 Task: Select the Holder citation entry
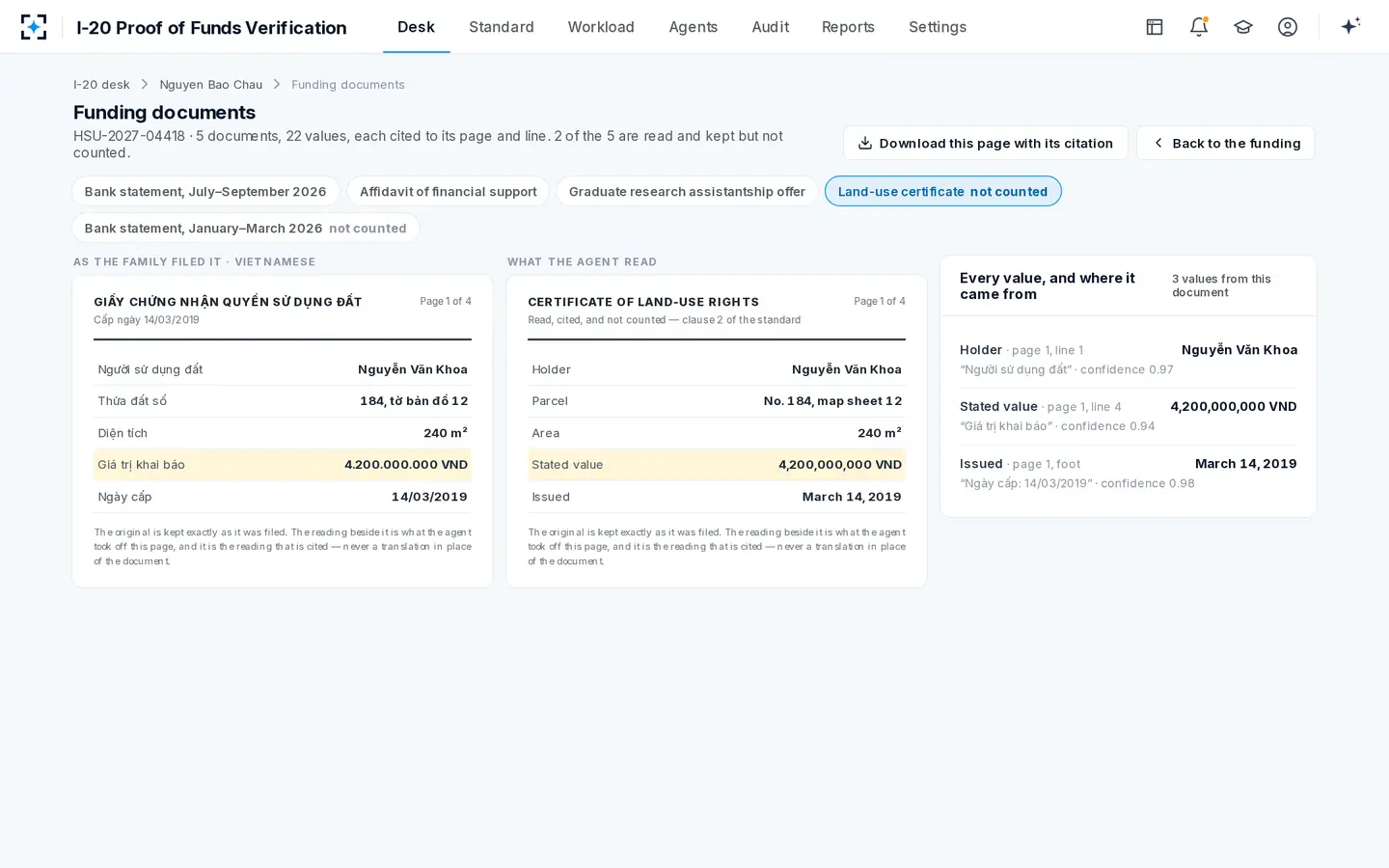click(x=1129, y=359)
